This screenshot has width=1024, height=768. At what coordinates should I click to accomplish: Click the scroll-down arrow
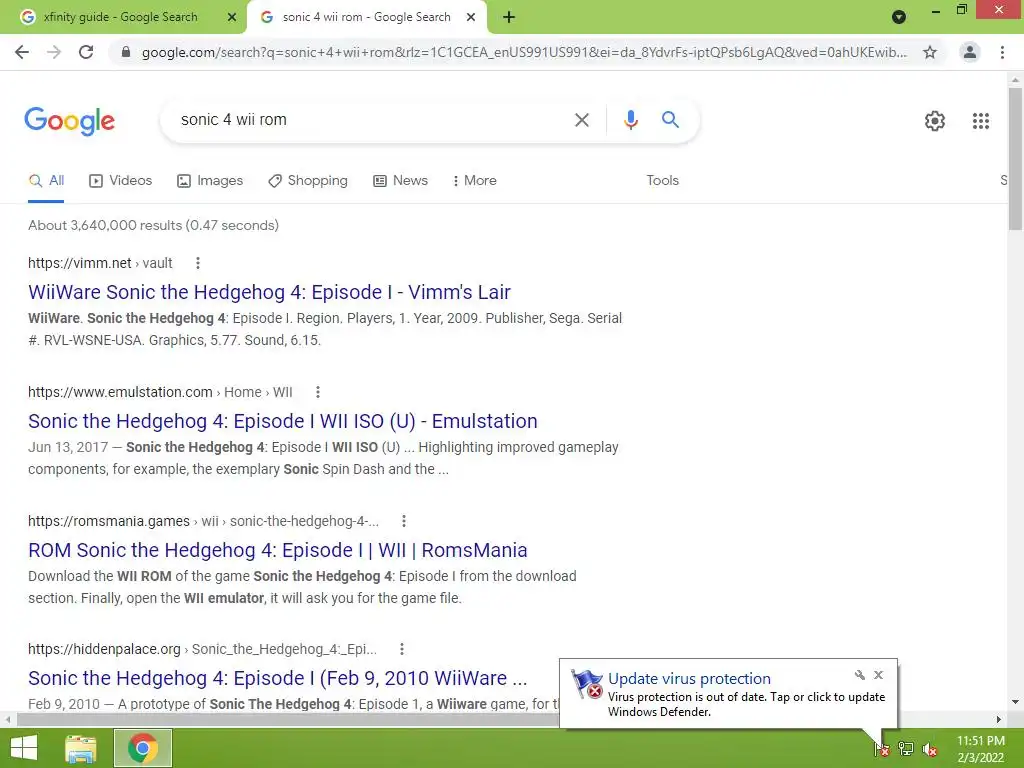[x=1015, y=702]
